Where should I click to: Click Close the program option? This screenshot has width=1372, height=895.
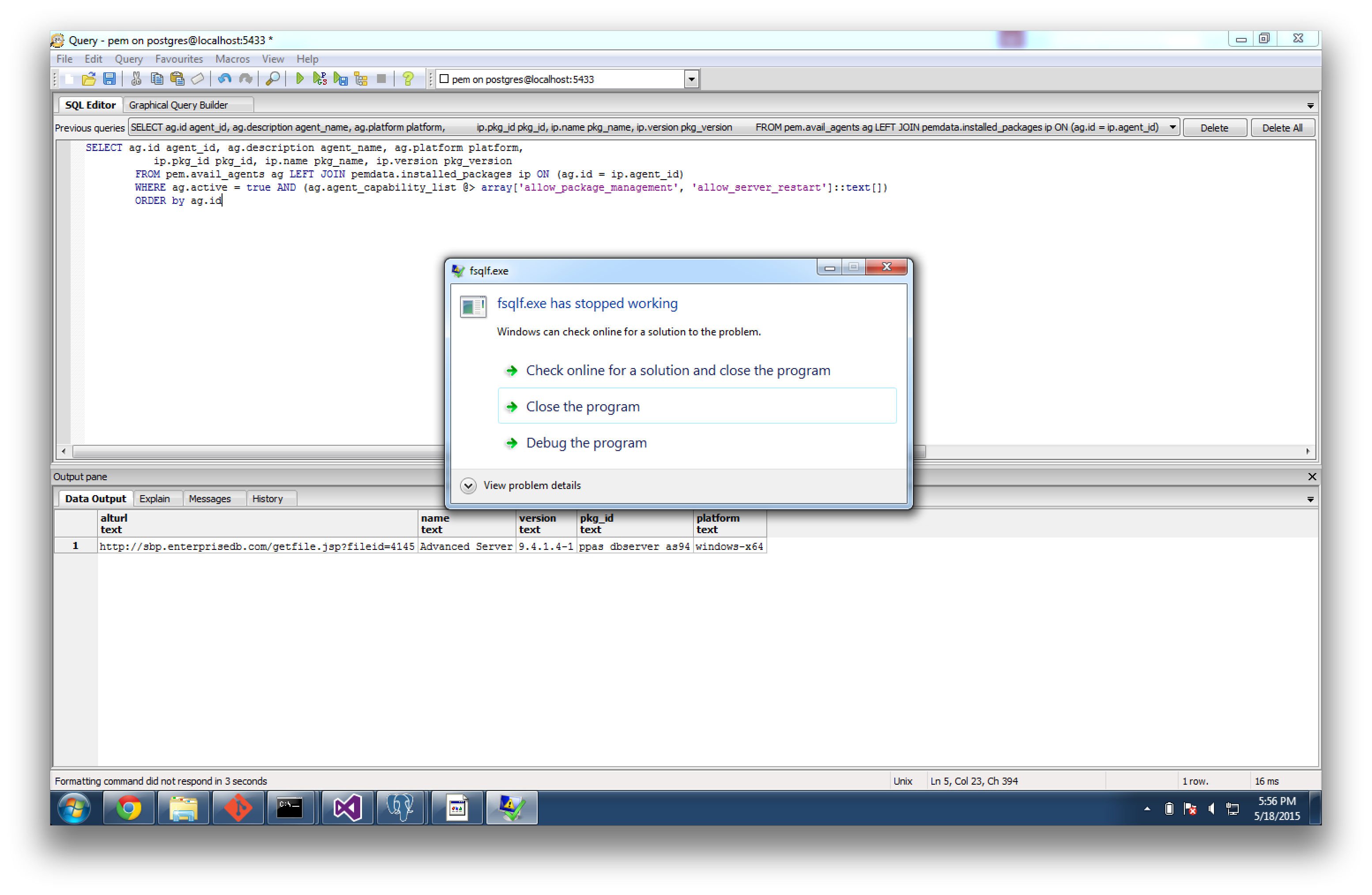pyautogui.click(x=583, y=406)
